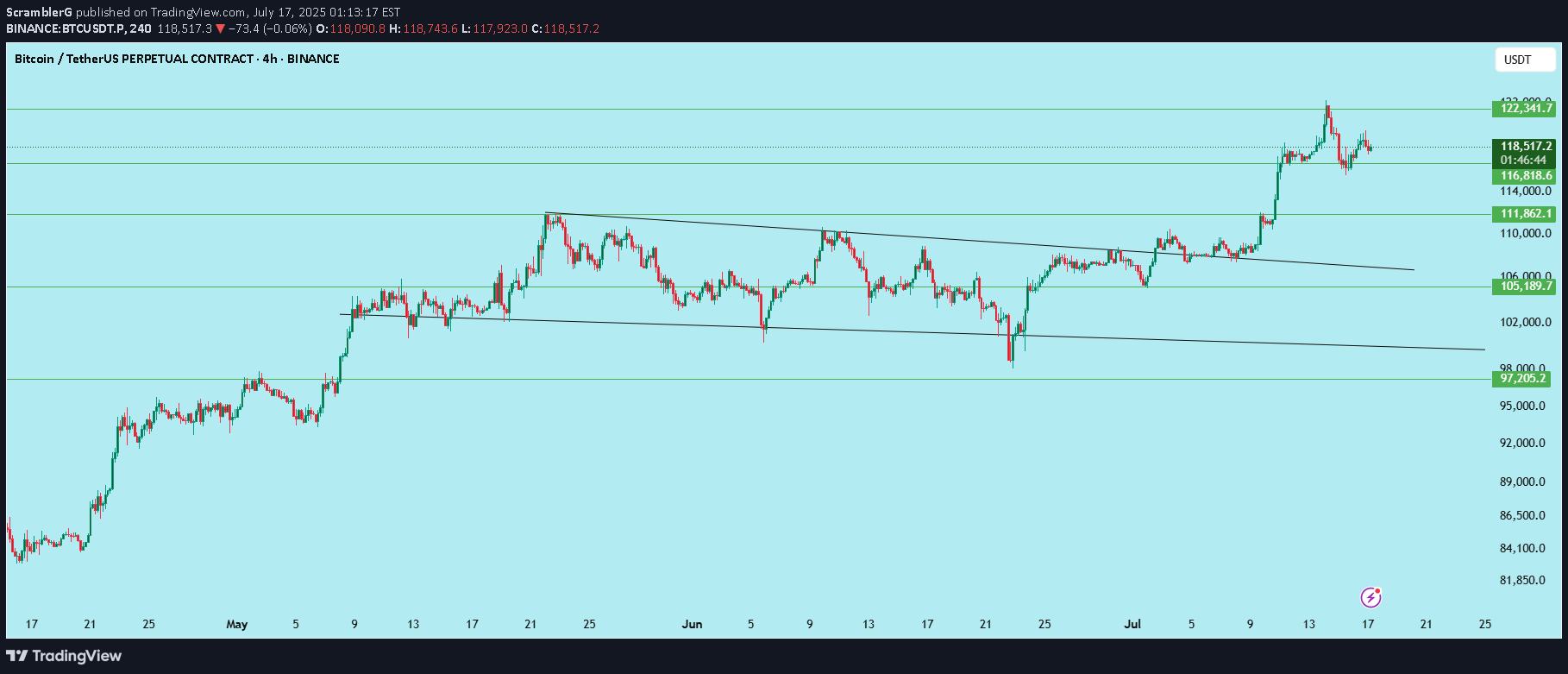
Task: Click the 89,000.0 price axis value
Action: [x=1523, y=482]
